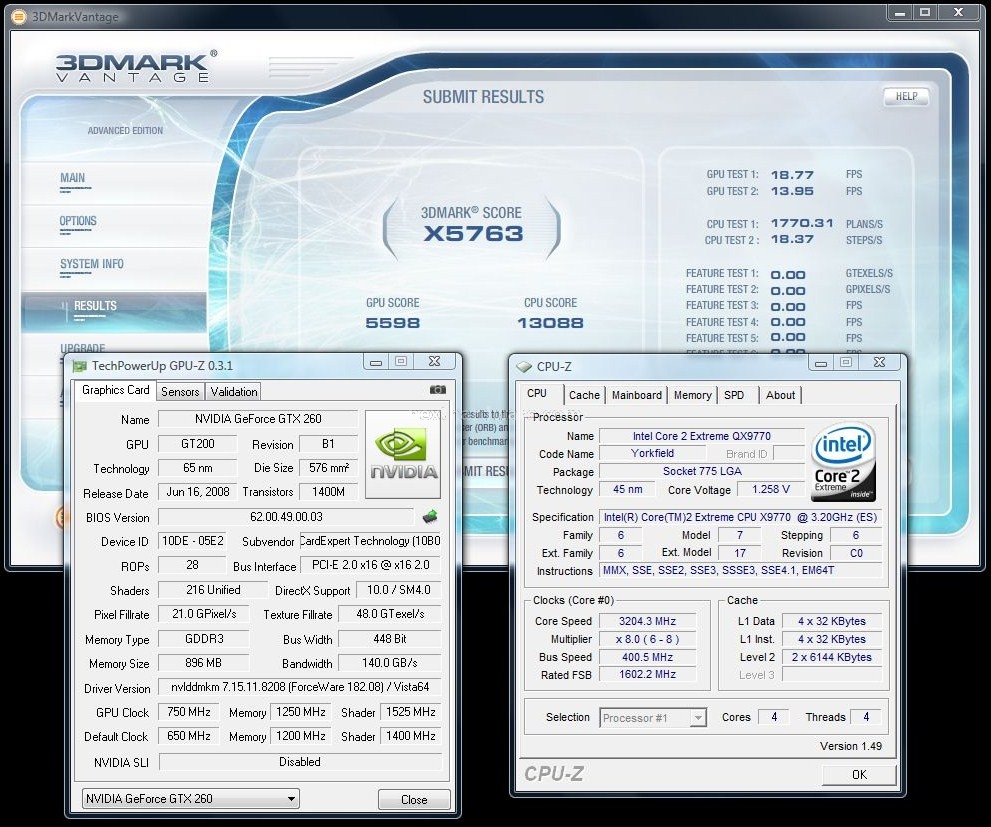Open the Validation tab in GPU-Z
Viewport: 991px width, 827px height.
pyautogui.click(x=234, y=392)
